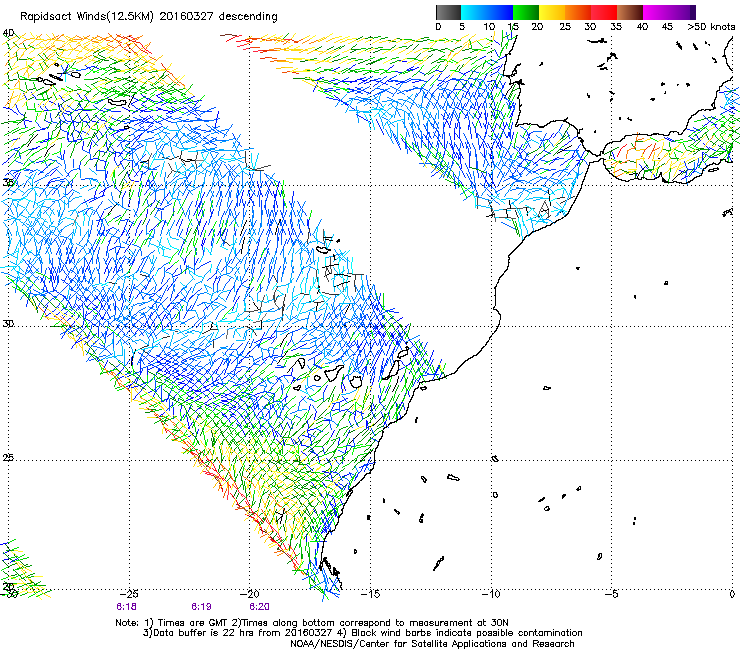The width and height of the screenshot is (740, 650).
Task: Click the '>50 knots' legend label
Action: click(x=711, y=27)
